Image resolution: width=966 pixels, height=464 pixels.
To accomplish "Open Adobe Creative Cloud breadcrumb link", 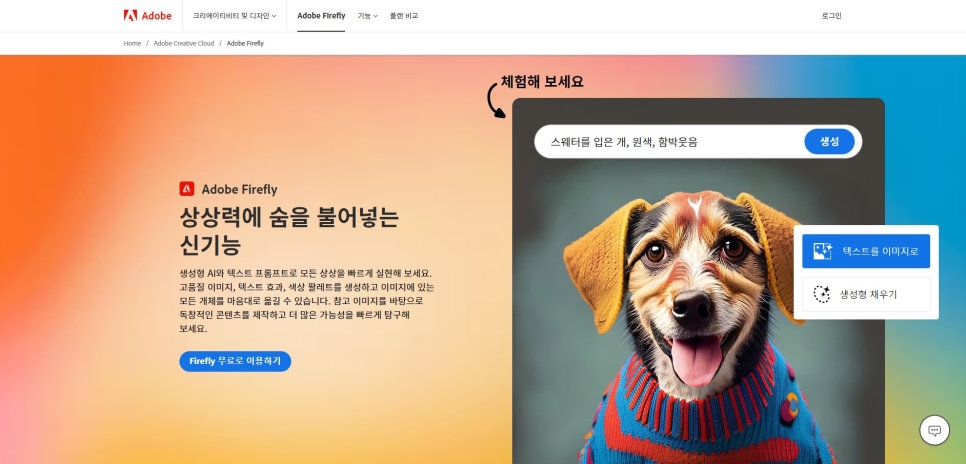I will (184, 43).
